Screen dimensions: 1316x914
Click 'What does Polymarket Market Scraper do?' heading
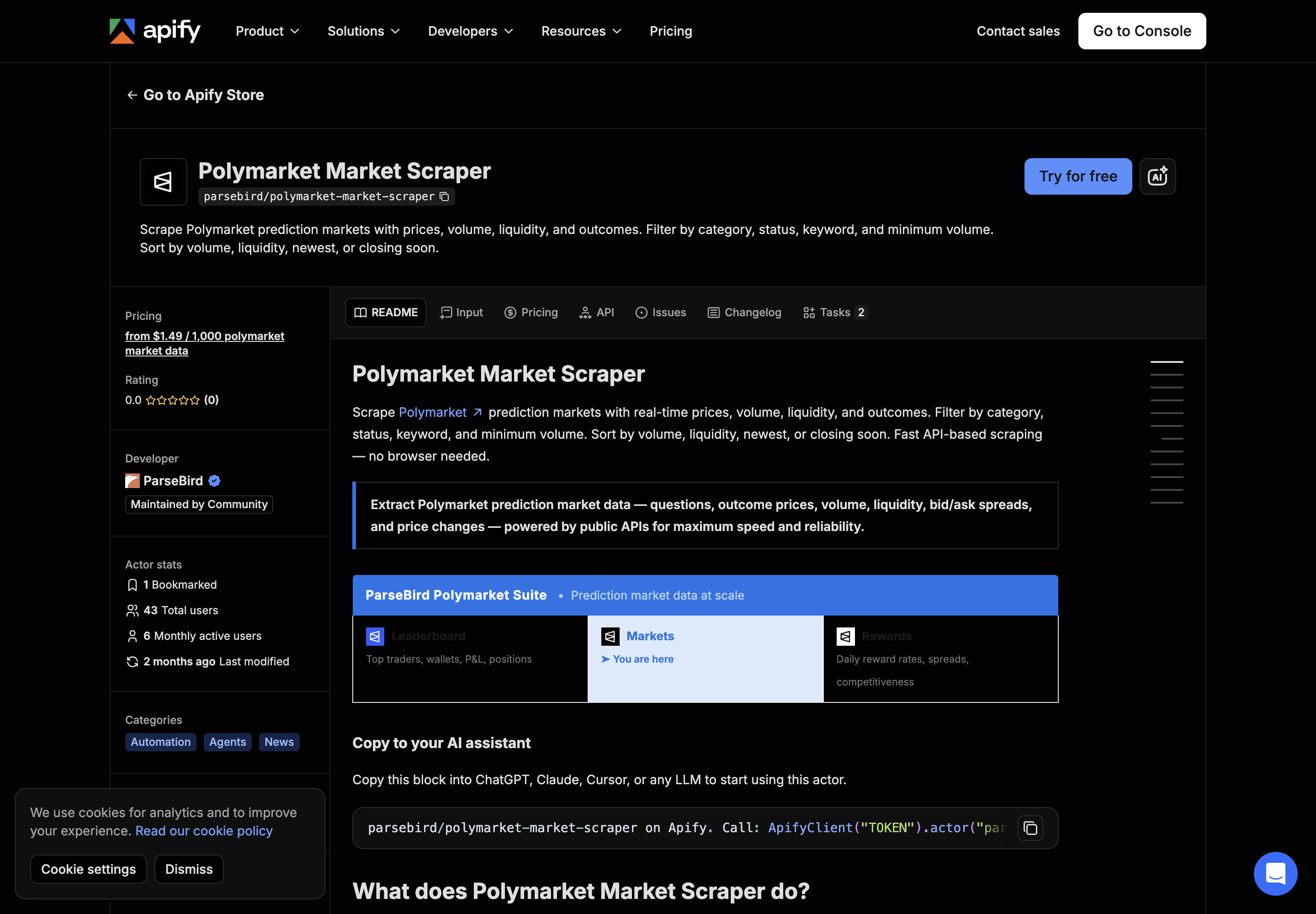pos(581,892)
